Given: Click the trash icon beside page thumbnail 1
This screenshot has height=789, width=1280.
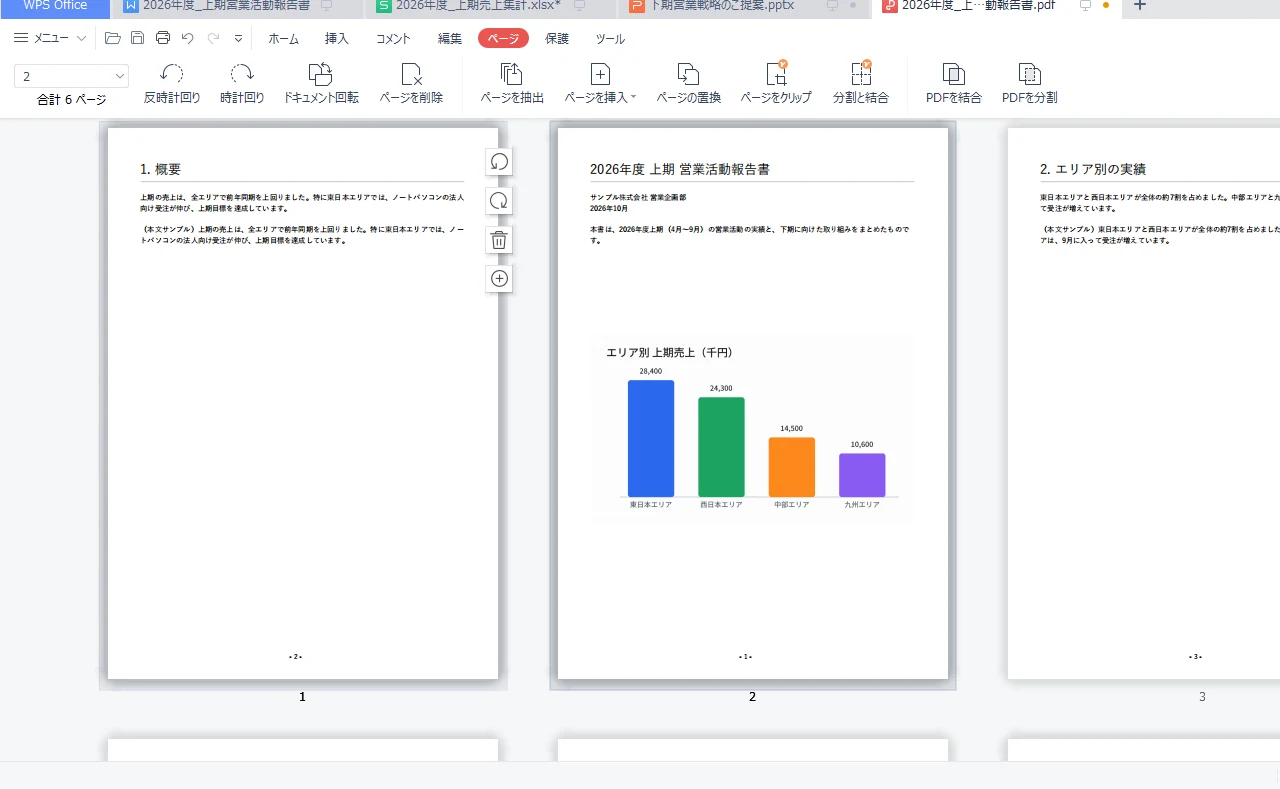Looking at the screenshot, I should point(499,240).
